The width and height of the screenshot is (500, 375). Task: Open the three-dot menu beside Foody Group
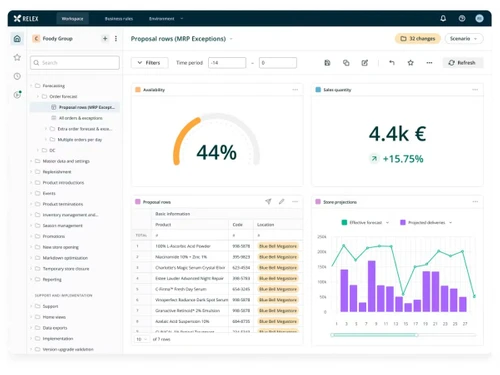click(x=116, y=39)
